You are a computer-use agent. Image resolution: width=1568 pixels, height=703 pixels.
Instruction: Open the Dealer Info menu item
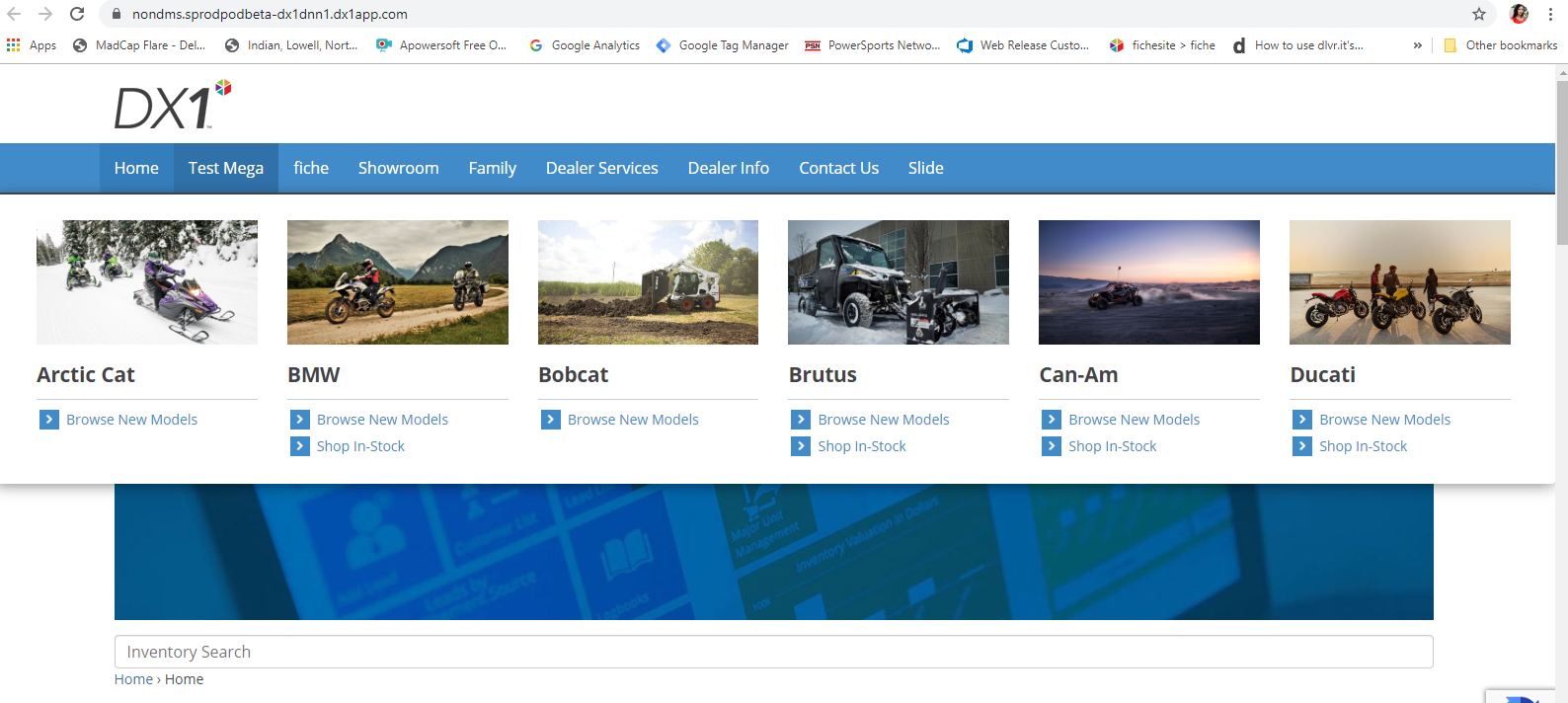(x=729, y=168)
